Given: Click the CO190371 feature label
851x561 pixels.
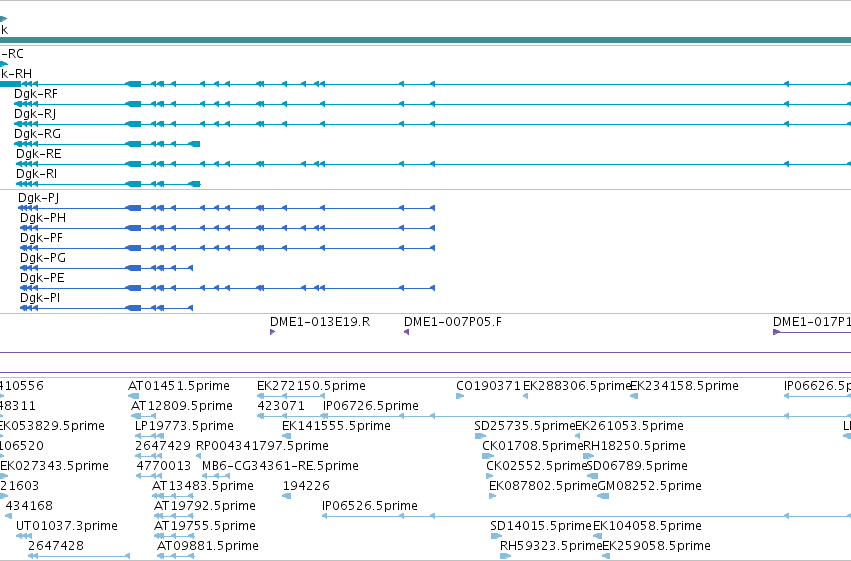Looking at the screenshot, I should pos(488,386).
